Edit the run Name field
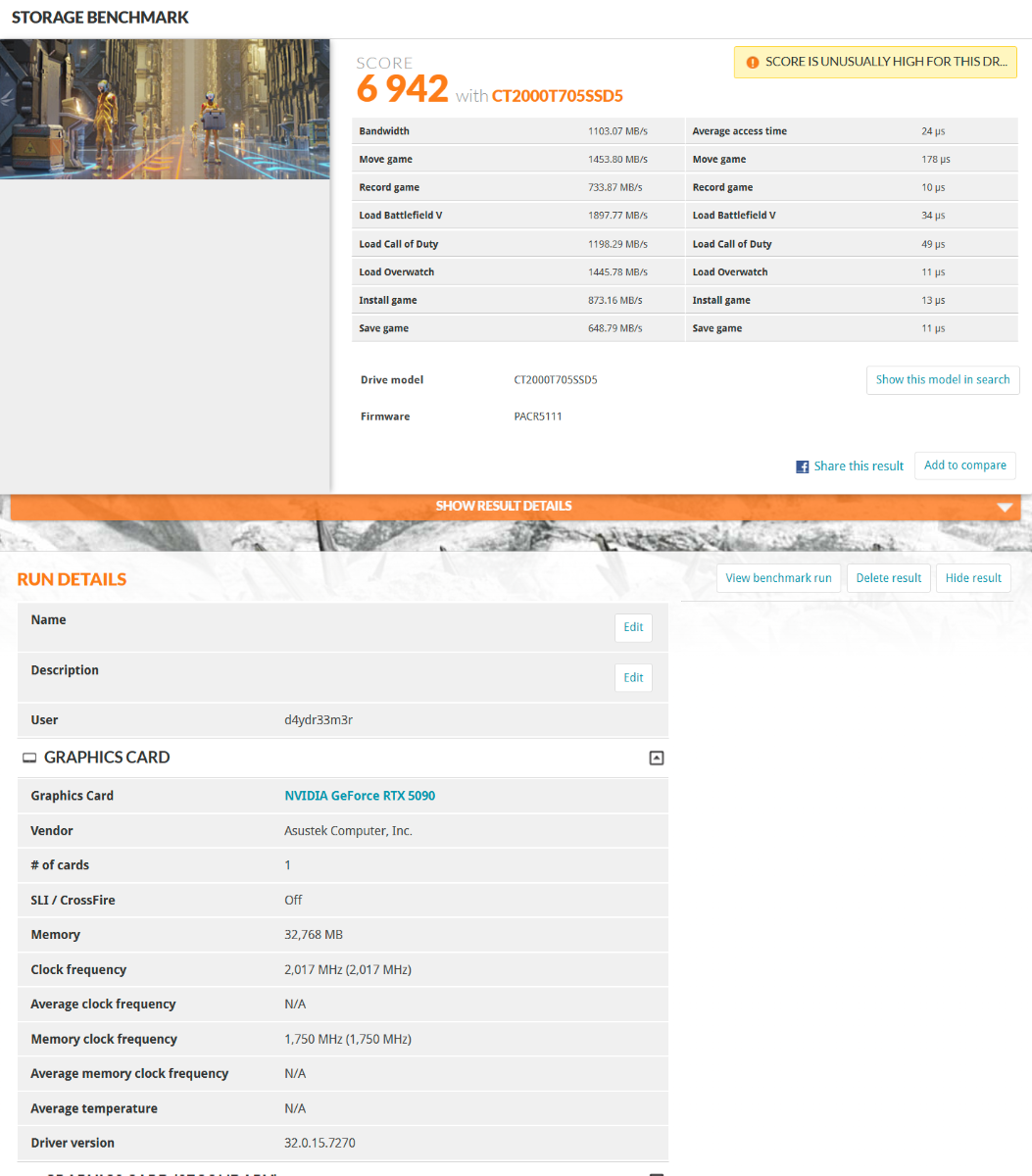This screenshot has width=1032, height=1176. click(x=633, y=627)
